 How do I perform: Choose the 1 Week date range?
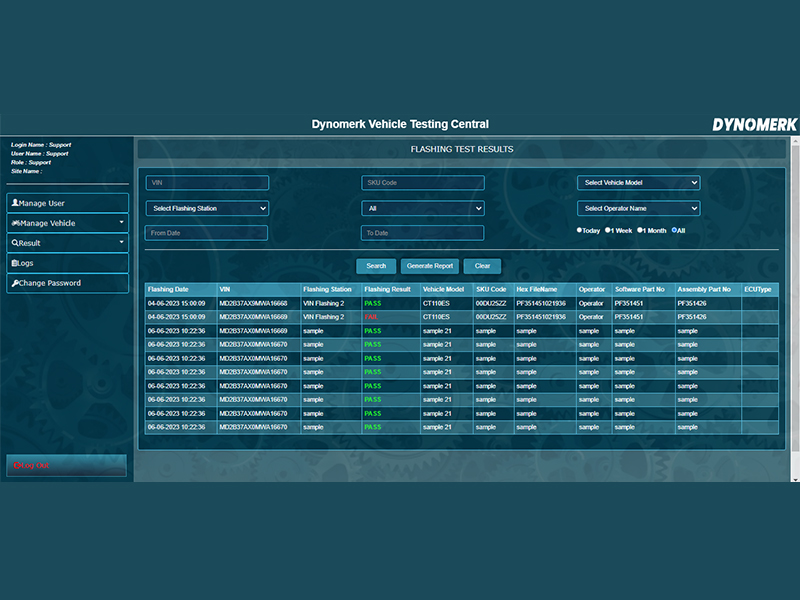click(x=608, y=230)
